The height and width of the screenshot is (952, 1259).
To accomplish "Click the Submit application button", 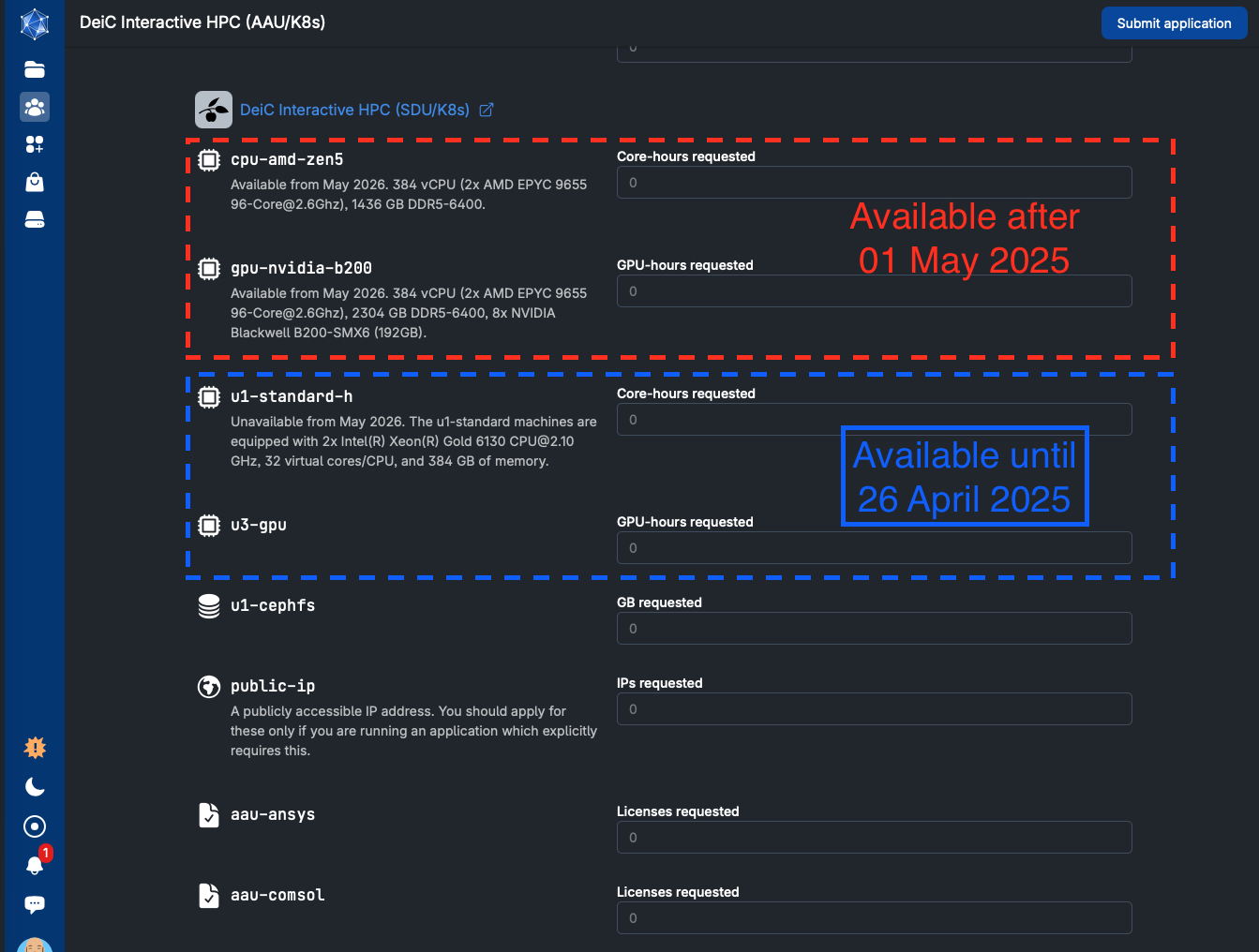I will 1174,23.
